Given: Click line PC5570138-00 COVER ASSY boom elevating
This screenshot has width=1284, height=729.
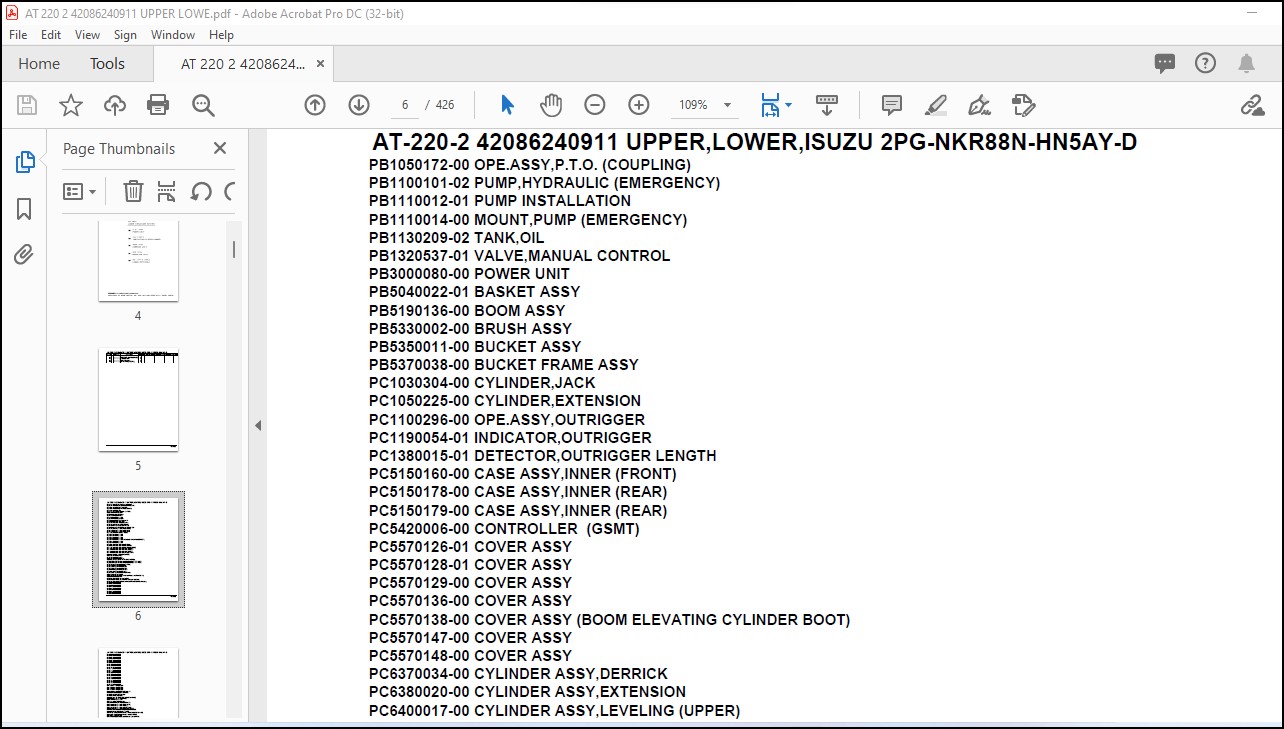Looking at the screenshot, I should click(x=610, y=619).
